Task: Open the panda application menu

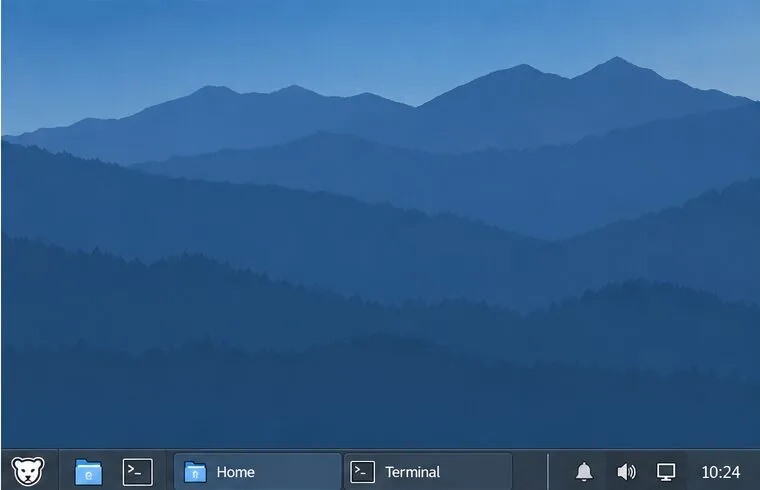Action: [x=28, y=471]
